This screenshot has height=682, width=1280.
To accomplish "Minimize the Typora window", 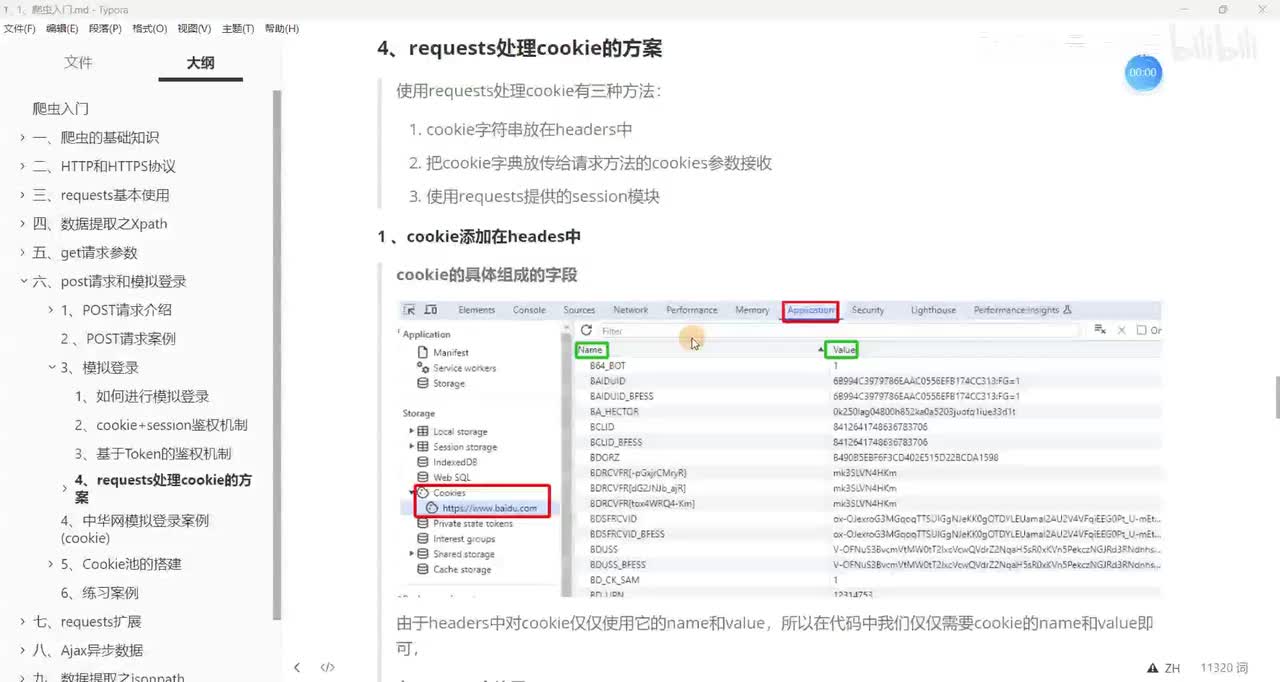I will [1182, 9].
